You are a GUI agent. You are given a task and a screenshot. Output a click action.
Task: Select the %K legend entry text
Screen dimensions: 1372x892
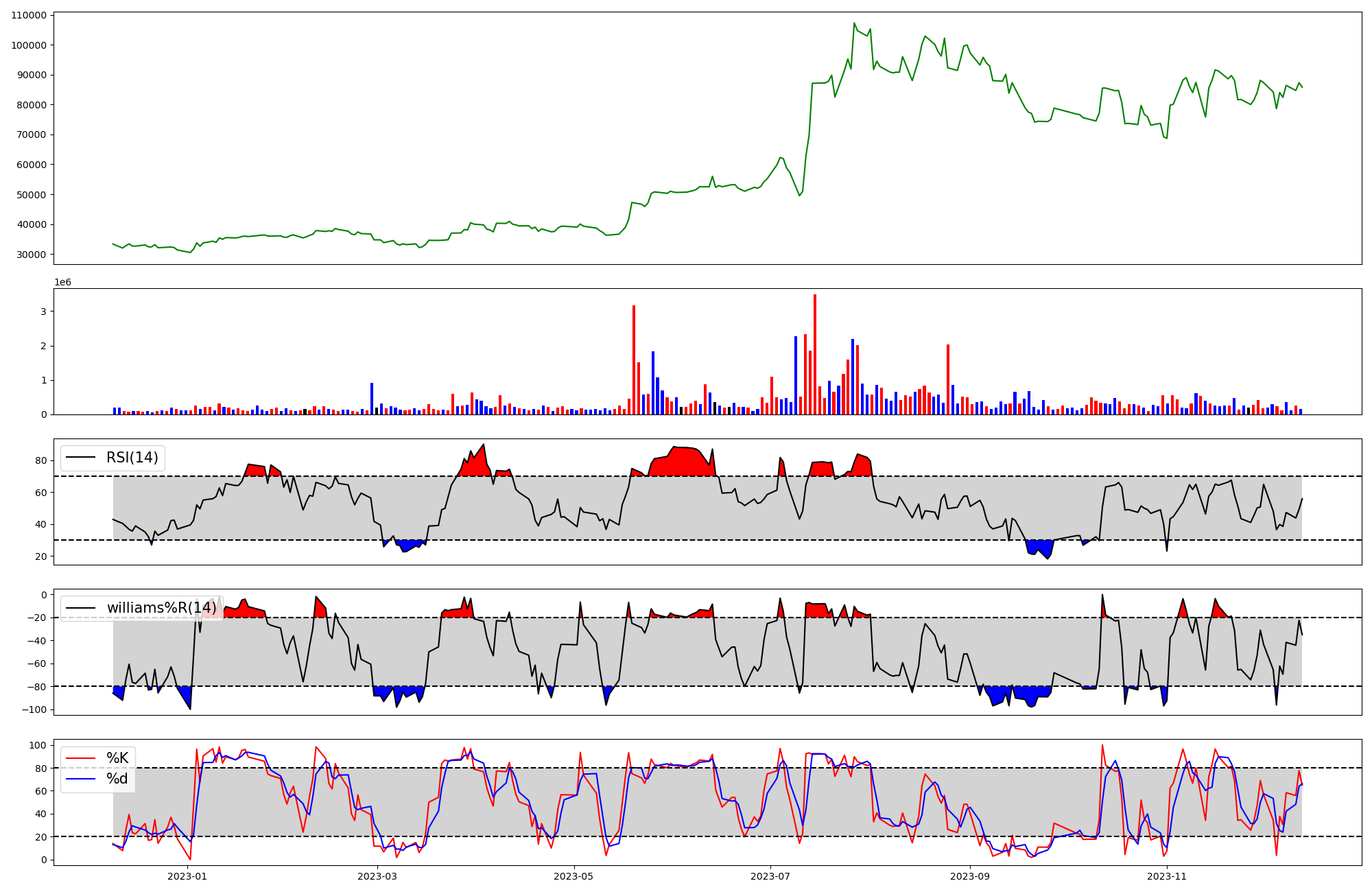click(x=117, y=758)
